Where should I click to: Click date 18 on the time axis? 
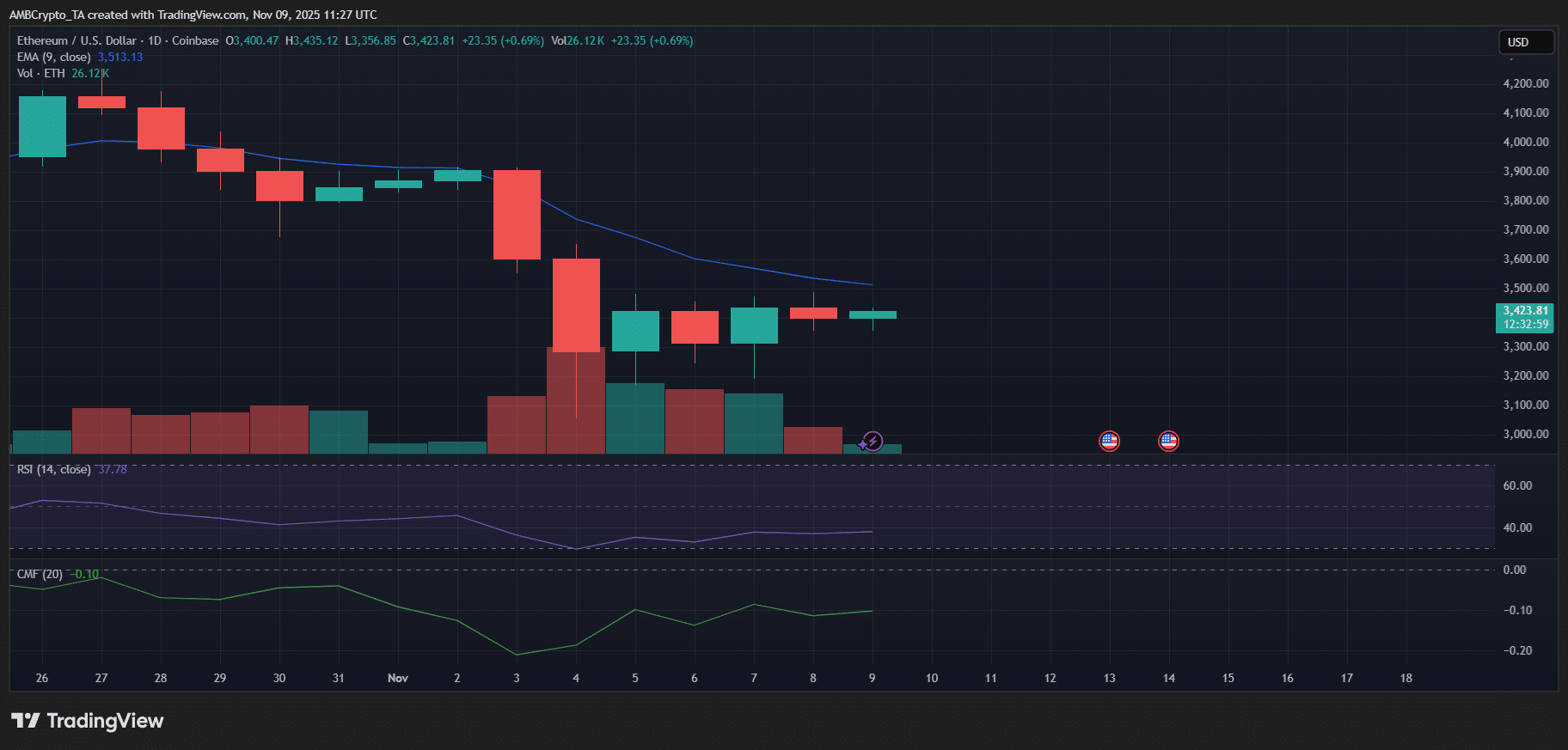pyautogui.click(x=1406, y=678)
